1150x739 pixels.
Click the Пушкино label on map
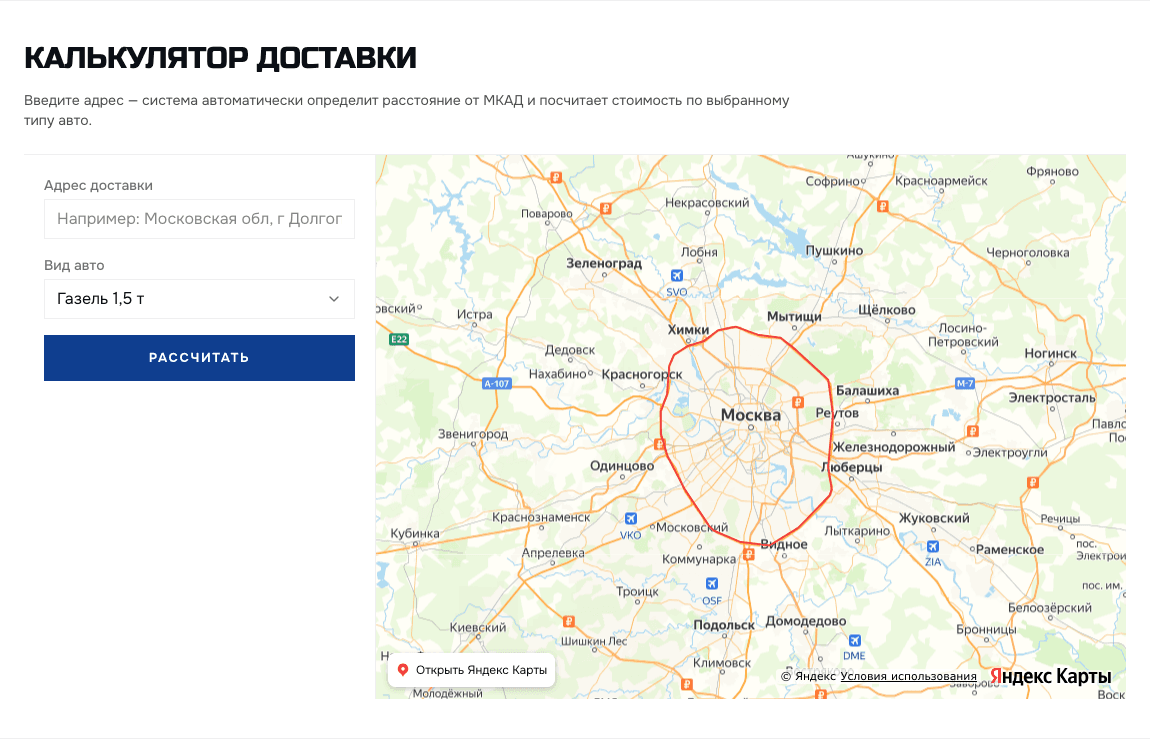[x=834, y=250]
